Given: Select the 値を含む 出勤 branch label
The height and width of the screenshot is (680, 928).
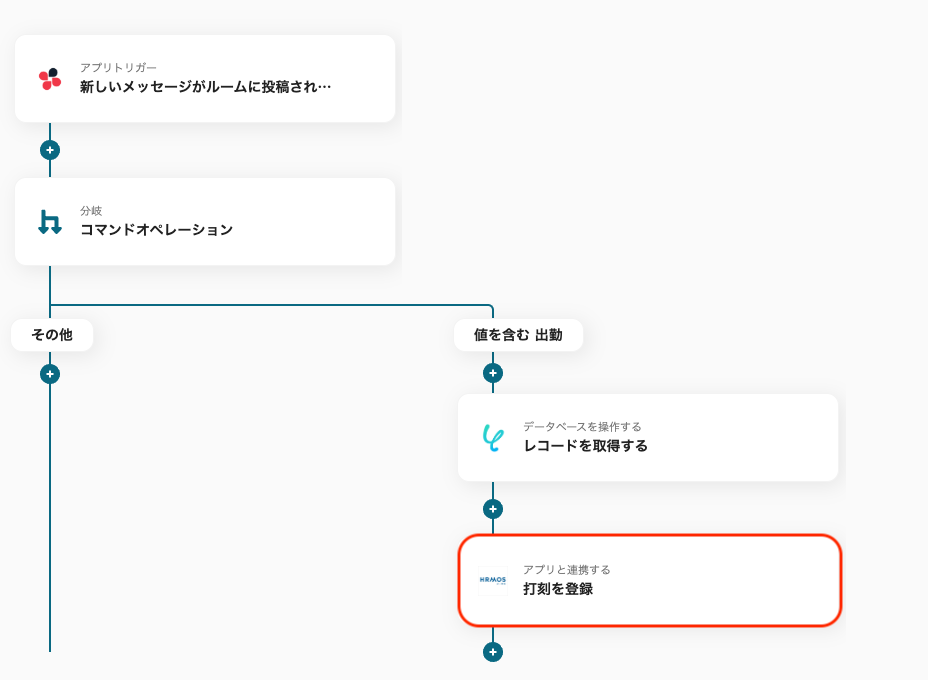Looking at the screenshot, I should [518, 335].
